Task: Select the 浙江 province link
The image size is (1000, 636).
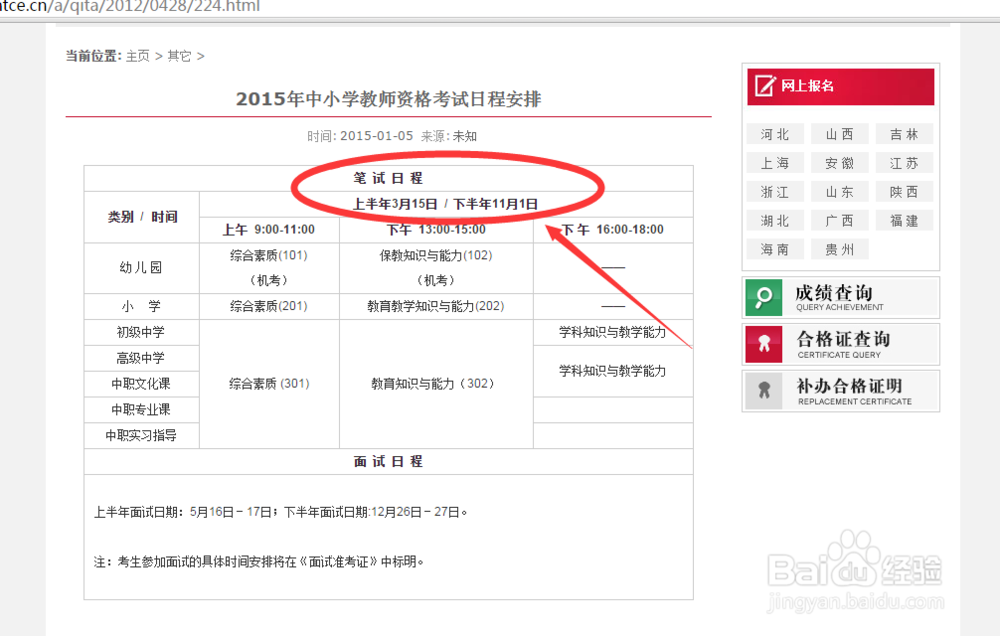Action: 775,191
